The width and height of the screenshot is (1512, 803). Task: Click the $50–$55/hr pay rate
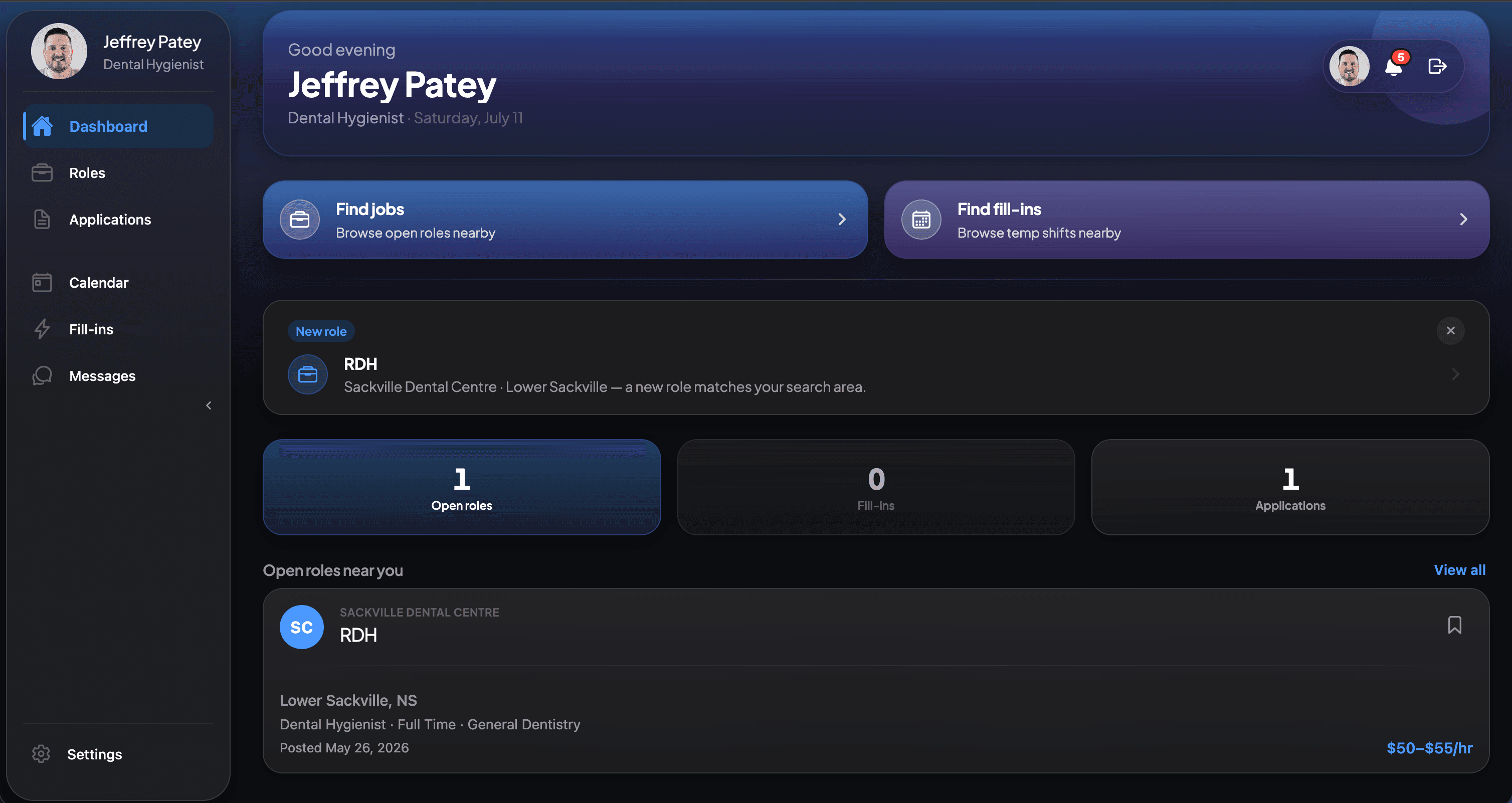pos(1430,748)
